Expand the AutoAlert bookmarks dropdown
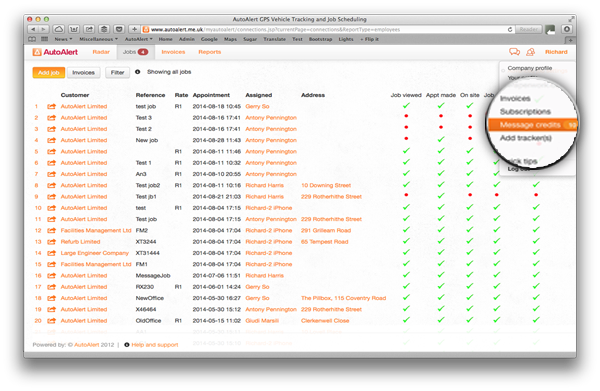This screenshot has width=600, height=391. pyautogui.click(x=139, y=39)
